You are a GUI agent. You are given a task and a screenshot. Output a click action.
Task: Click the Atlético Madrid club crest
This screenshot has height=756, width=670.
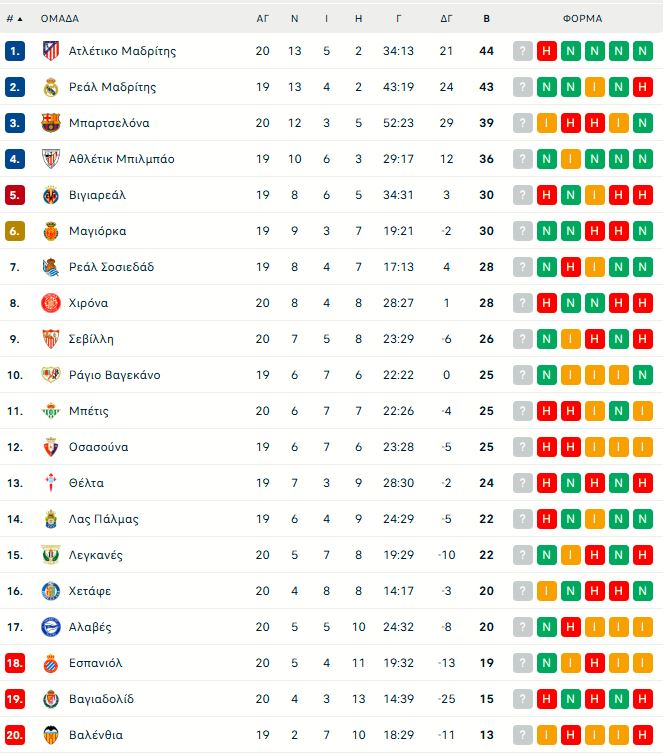pos(50,51)
